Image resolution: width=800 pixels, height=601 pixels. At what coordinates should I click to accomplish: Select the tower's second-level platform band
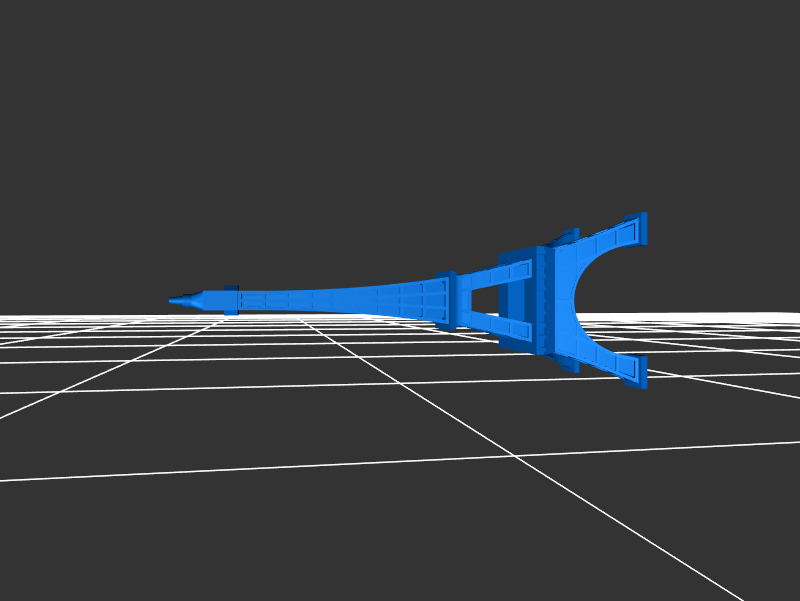coord(446,299)
